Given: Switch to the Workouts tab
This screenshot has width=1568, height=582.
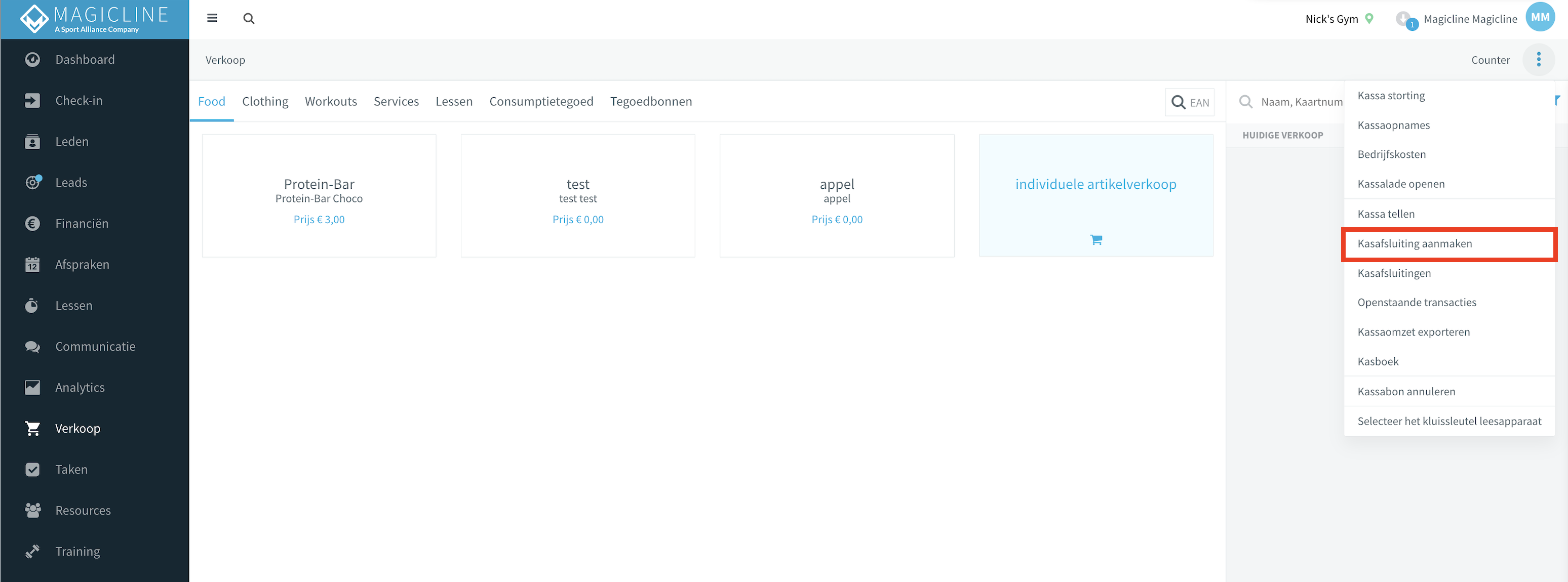Looking at the screenshot, I should tap(331, 102).
